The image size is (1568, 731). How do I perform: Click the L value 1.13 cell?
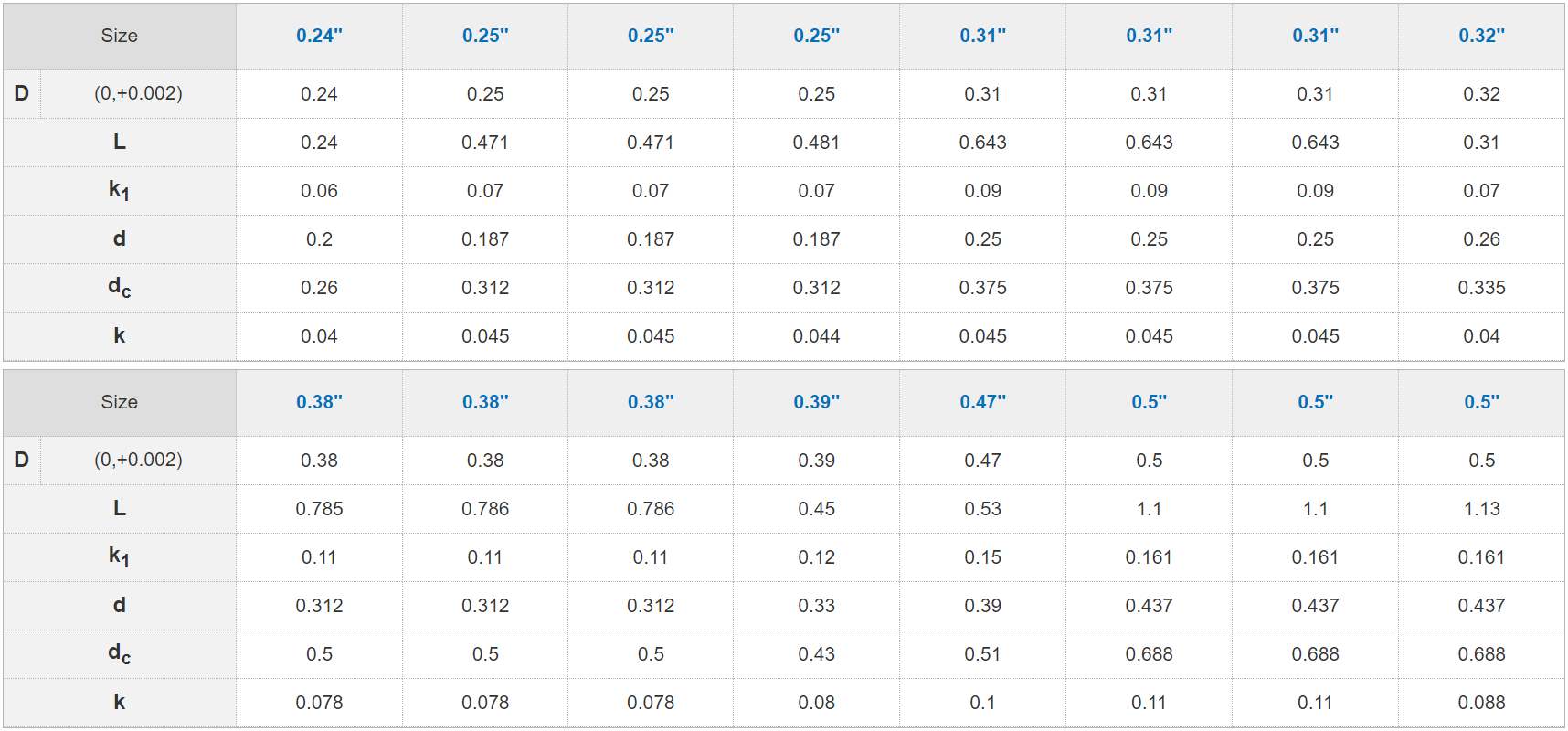tap(1481, 509)
